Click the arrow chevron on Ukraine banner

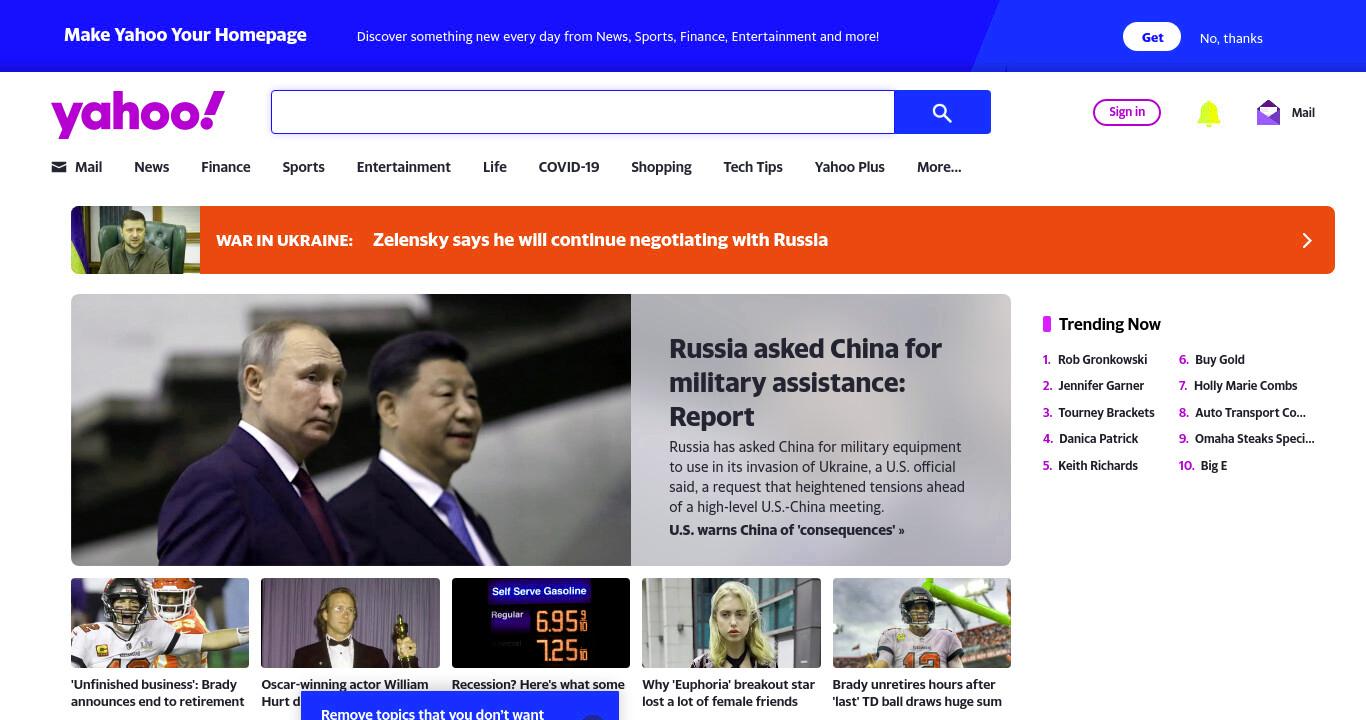[x=1306, y=240]
